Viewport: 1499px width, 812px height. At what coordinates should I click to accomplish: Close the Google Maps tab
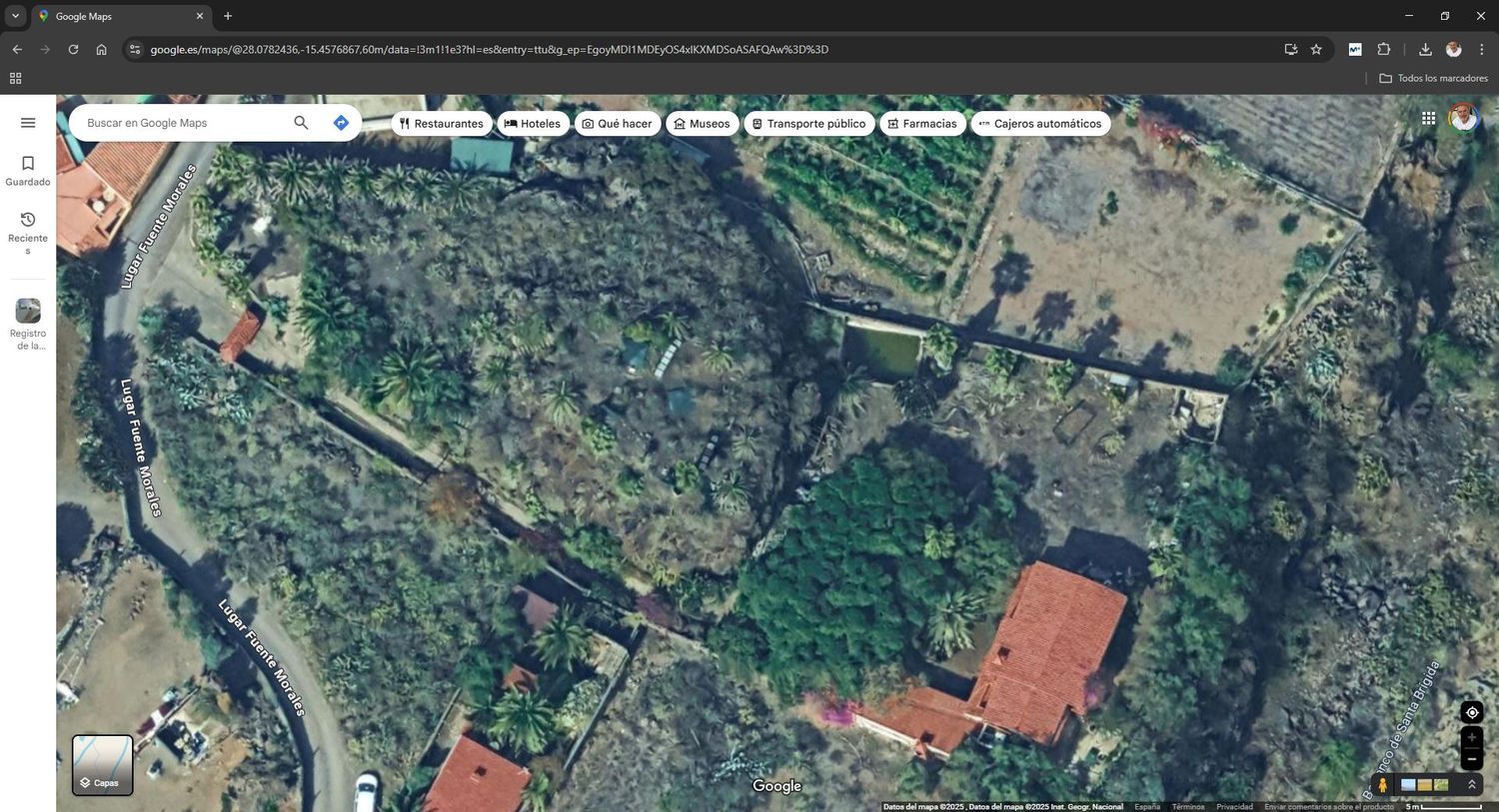click(200, 16)
